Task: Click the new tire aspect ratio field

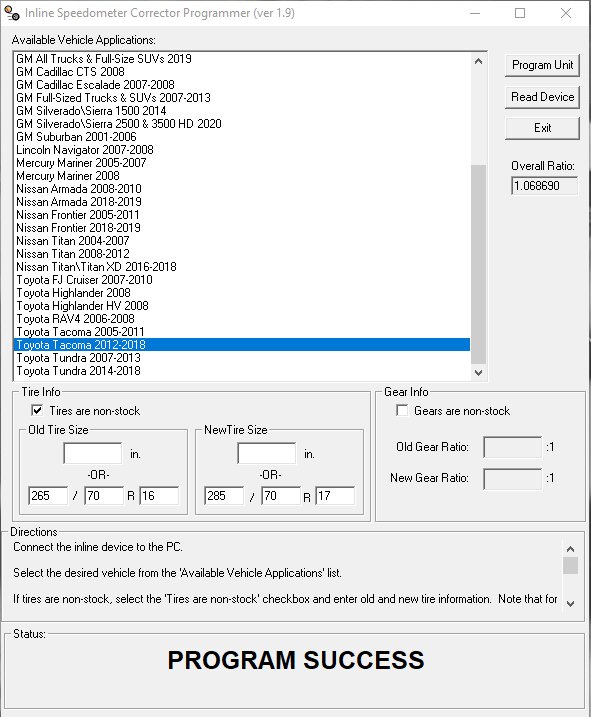Action: [x=281, y=496]
